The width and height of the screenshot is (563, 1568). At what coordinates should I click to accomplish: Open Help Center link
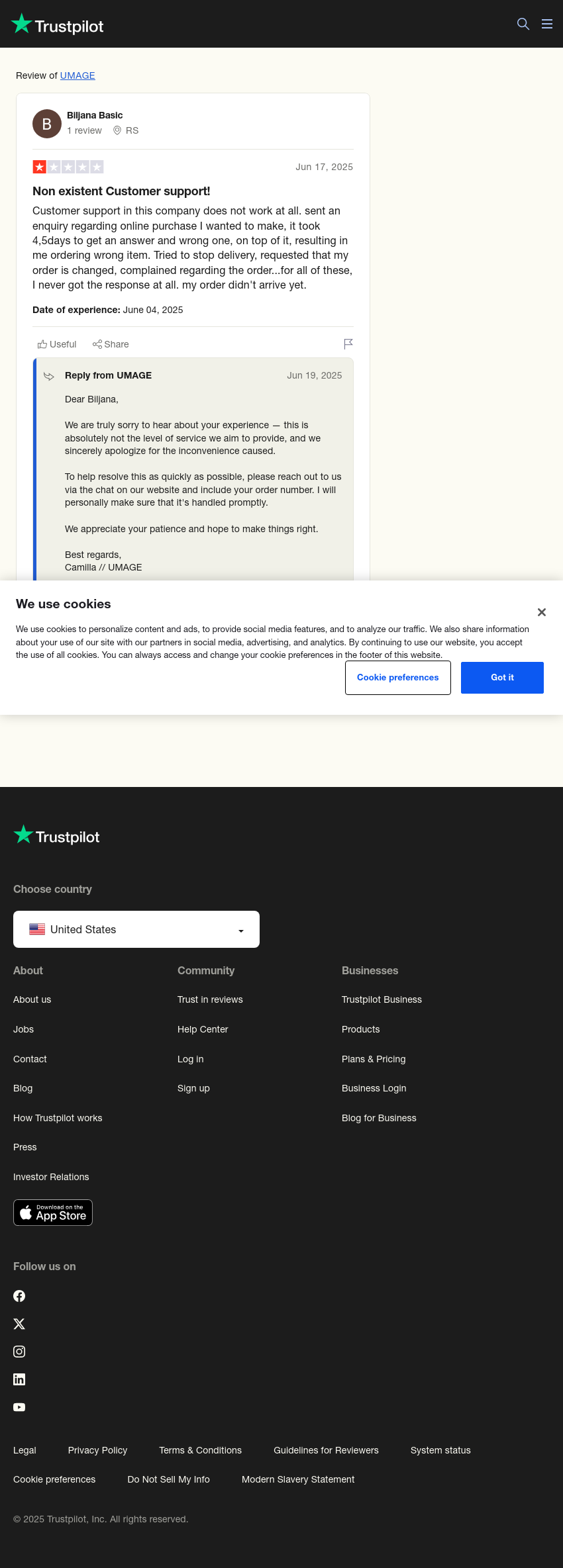(x=203, y=1029)
